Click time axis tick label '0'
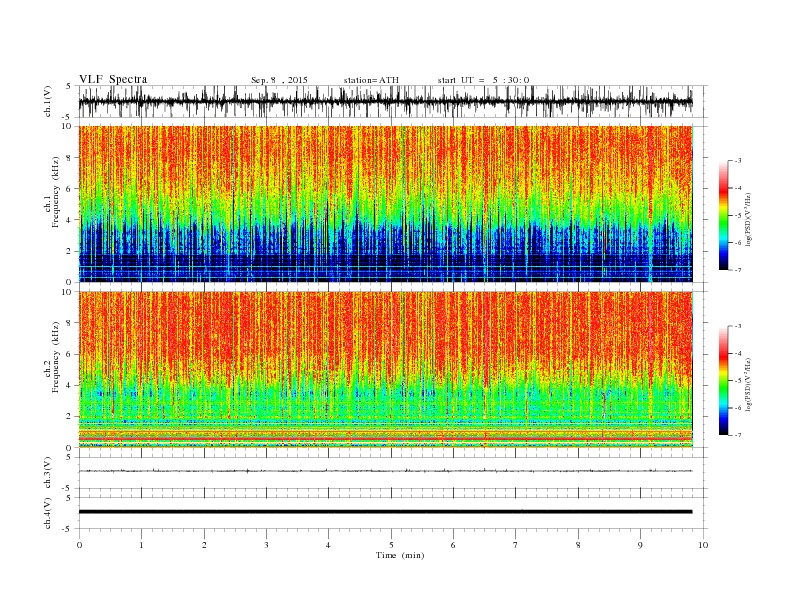 pyautogui.click(x=79, y=545)
